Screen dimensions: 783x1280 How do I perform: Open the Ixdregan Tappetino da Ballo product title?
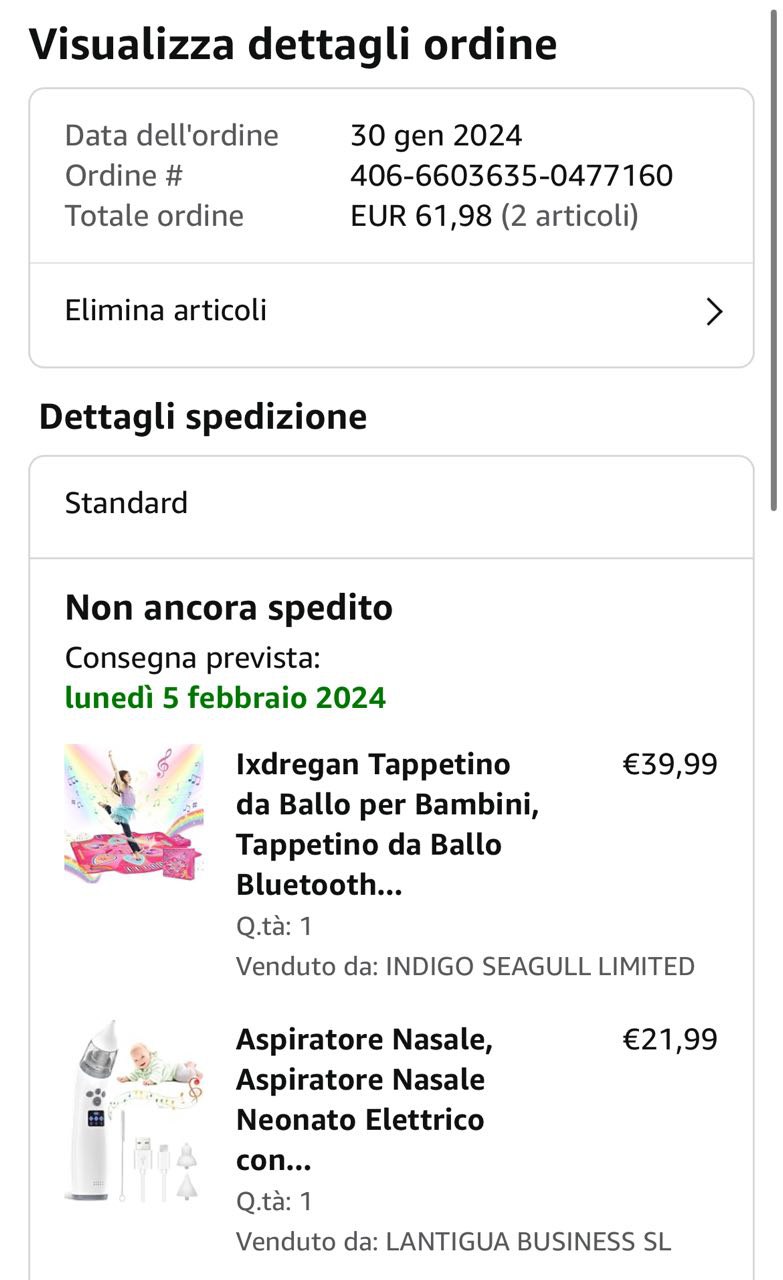click(x=387, y=824)
